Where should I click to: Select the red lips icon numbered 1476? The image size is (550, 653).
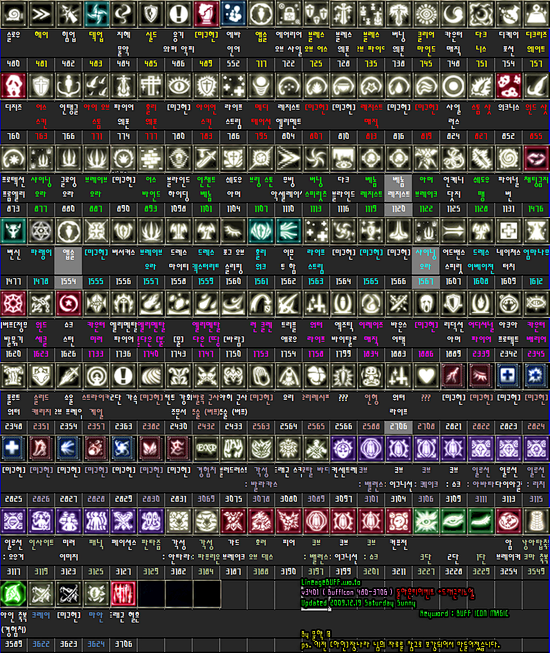pos(536,159)
